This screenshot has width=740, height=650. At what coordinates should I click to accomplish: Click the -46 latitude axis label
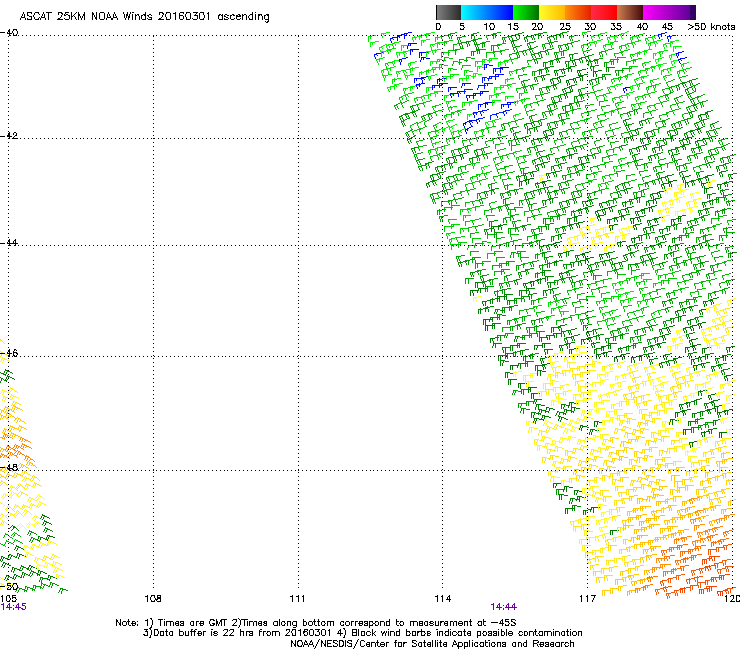[9, 353]
